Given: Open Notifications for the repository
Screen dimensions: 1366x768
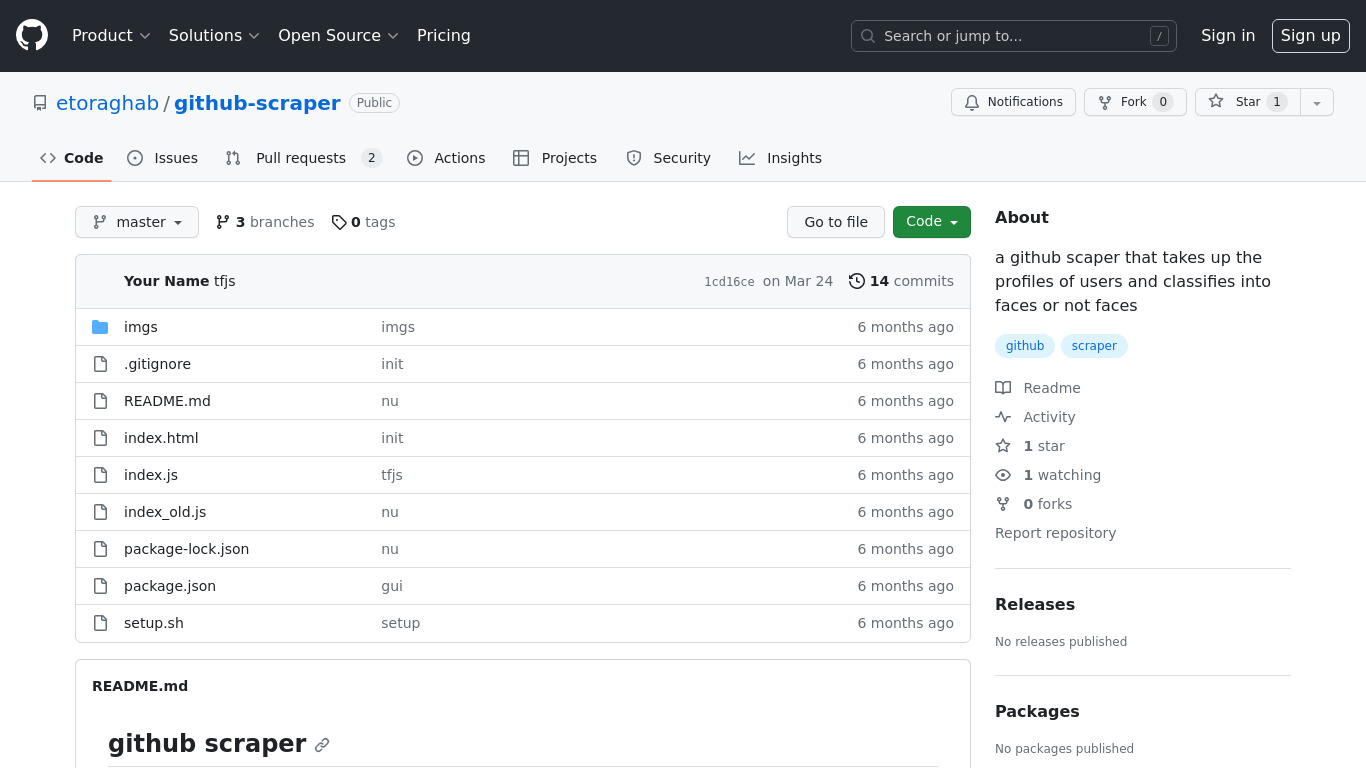Looking at the screenshot, I should [x=1013, y=102].
